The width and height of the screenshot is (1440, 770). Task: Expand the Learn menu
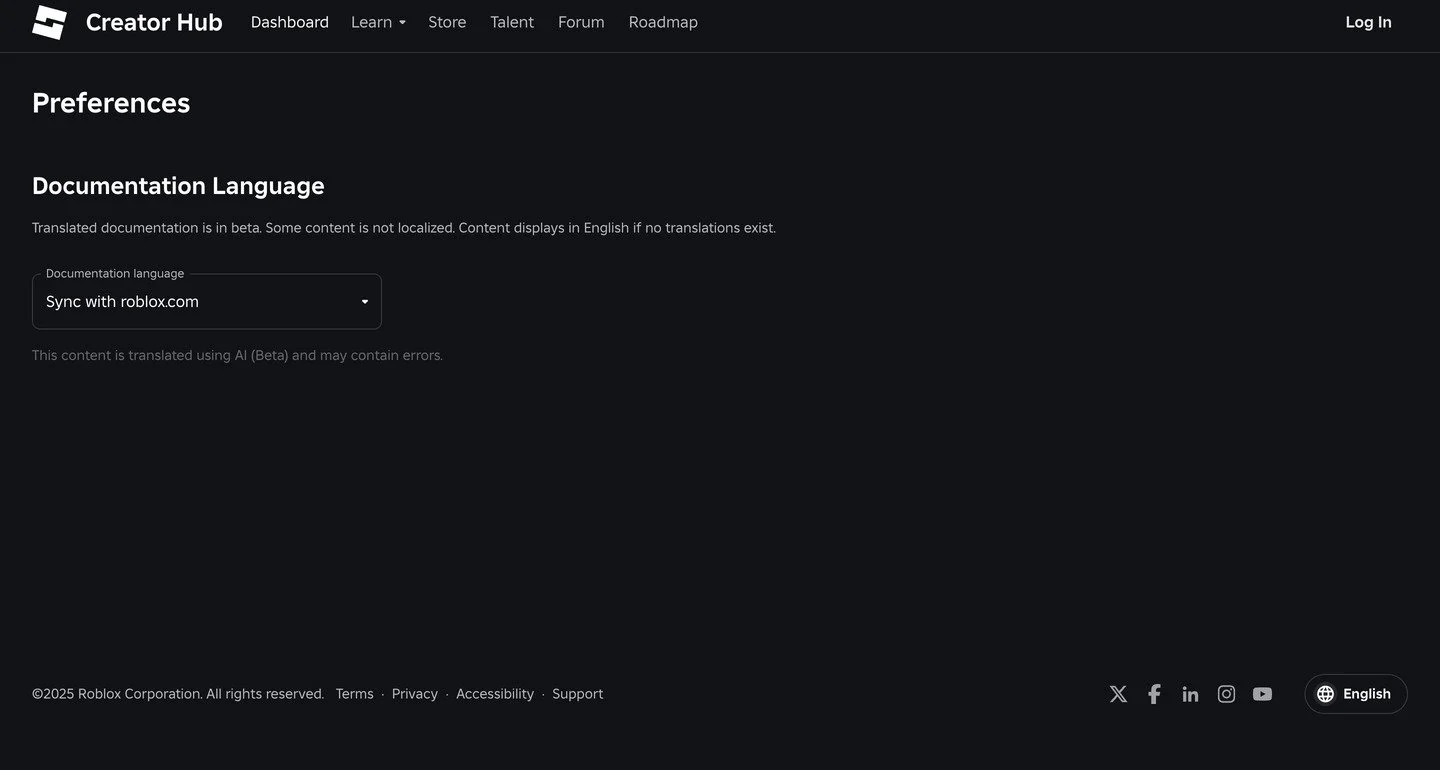378,22
